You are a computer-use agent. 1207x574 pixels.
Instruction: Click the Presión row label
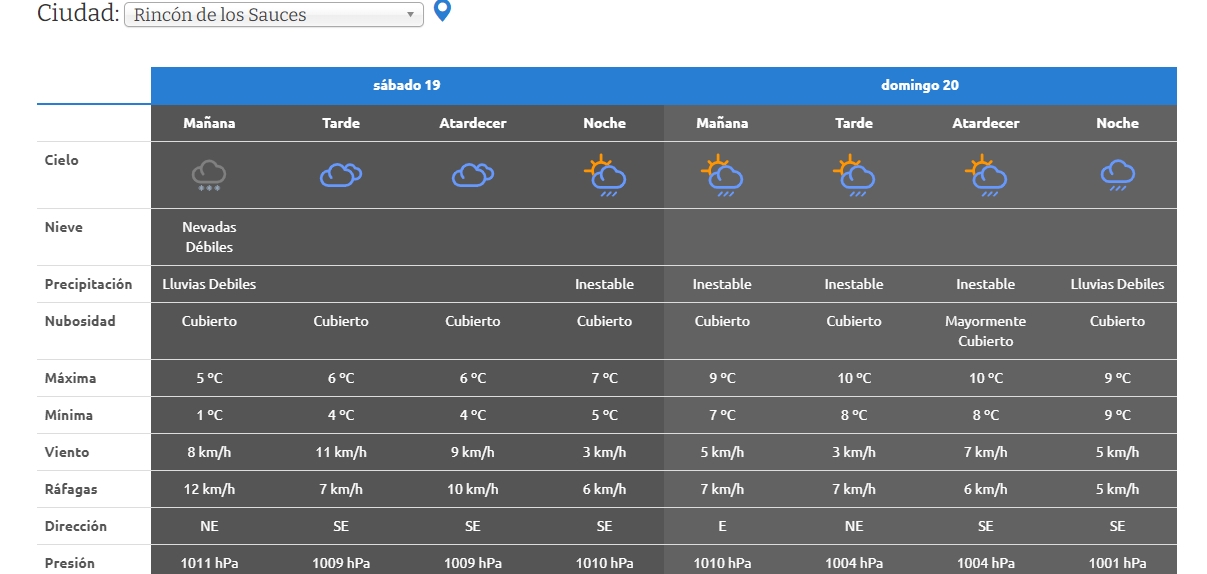[69, 563]
